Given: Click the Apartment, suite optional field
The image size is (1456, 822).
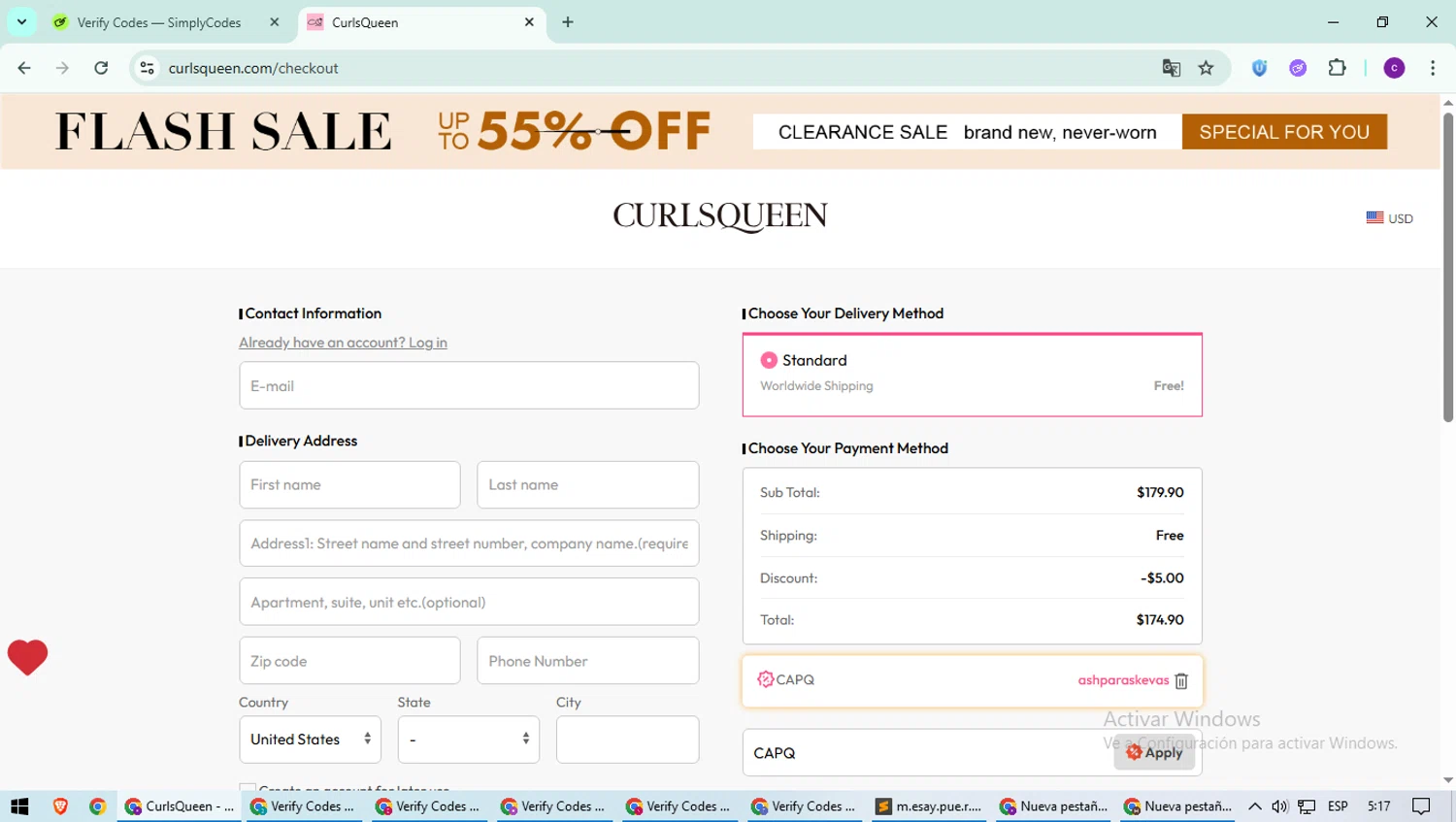Looking at the screenshot, I should [x=469, y=602].
